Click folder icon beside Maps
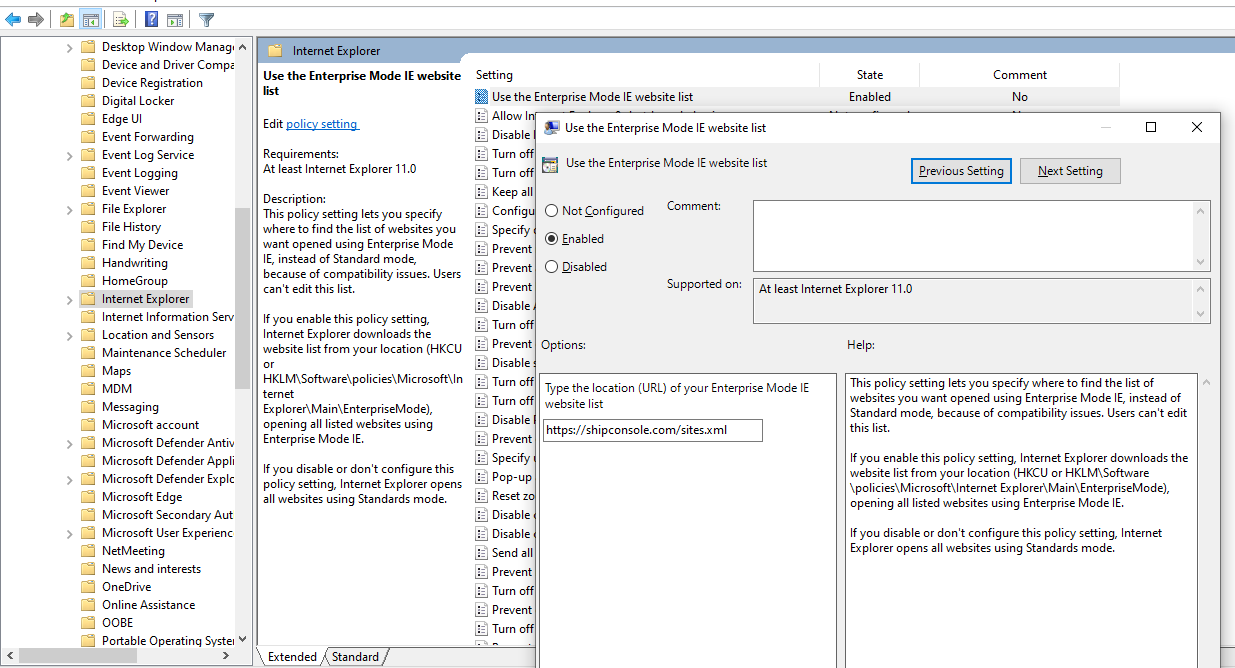Image resolution: width=1235 pixels, height=668 pixels. pos(88,371)
